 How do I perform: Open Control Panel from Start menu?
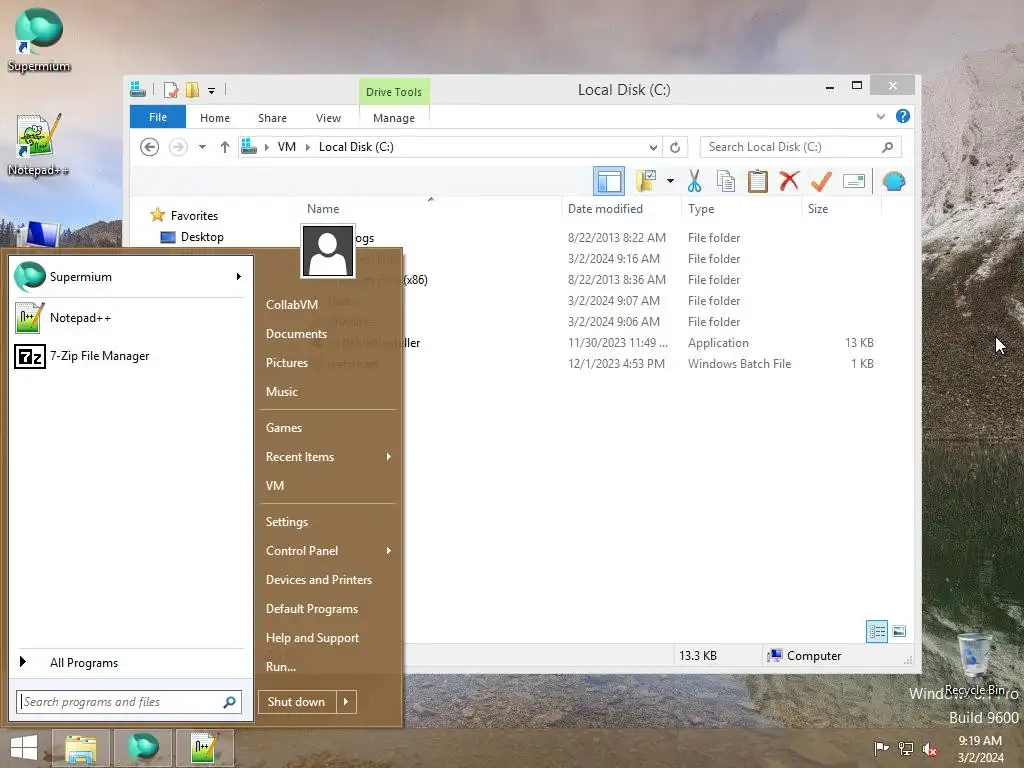click(328, 551)
